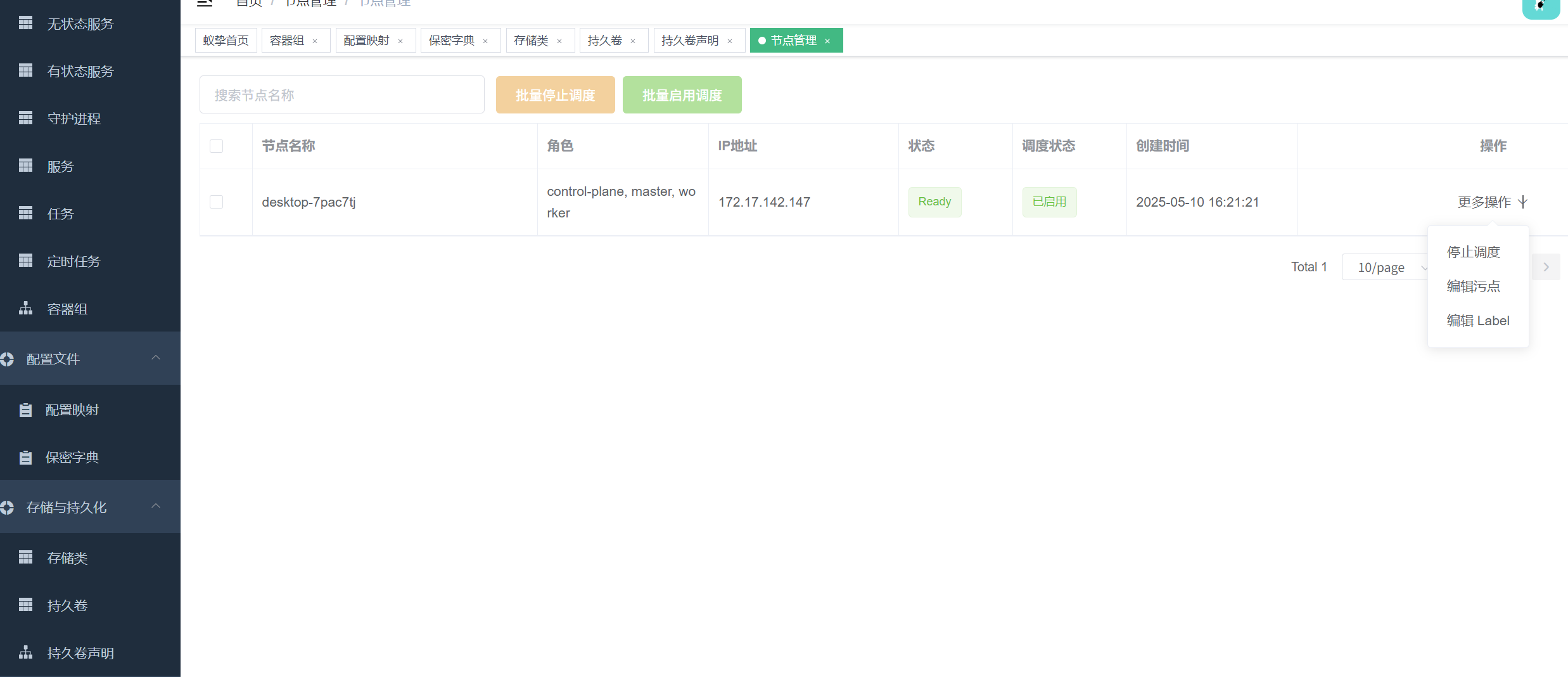Choose 停止调度 from the actions menu
Viewport: 1568px width, 677px height.
pos(1473,252)
